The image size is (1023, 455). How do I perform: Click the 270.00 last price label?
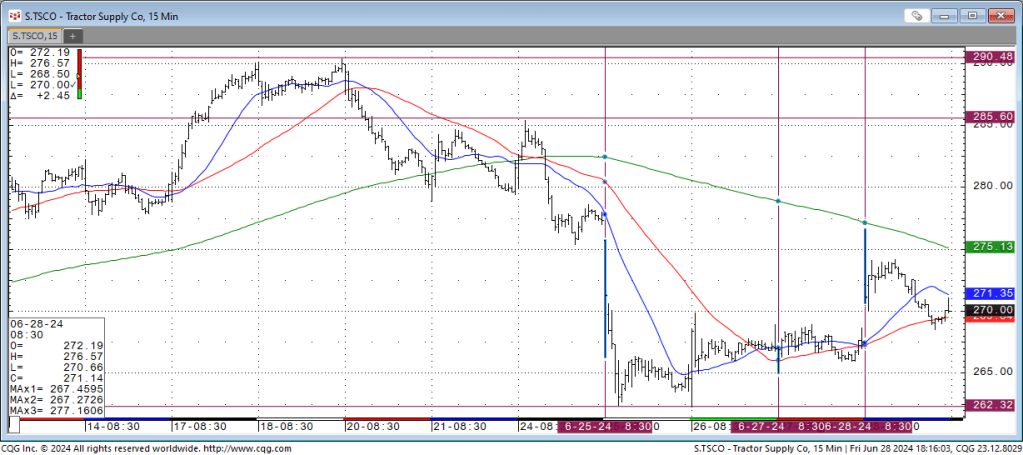(992, 311)
